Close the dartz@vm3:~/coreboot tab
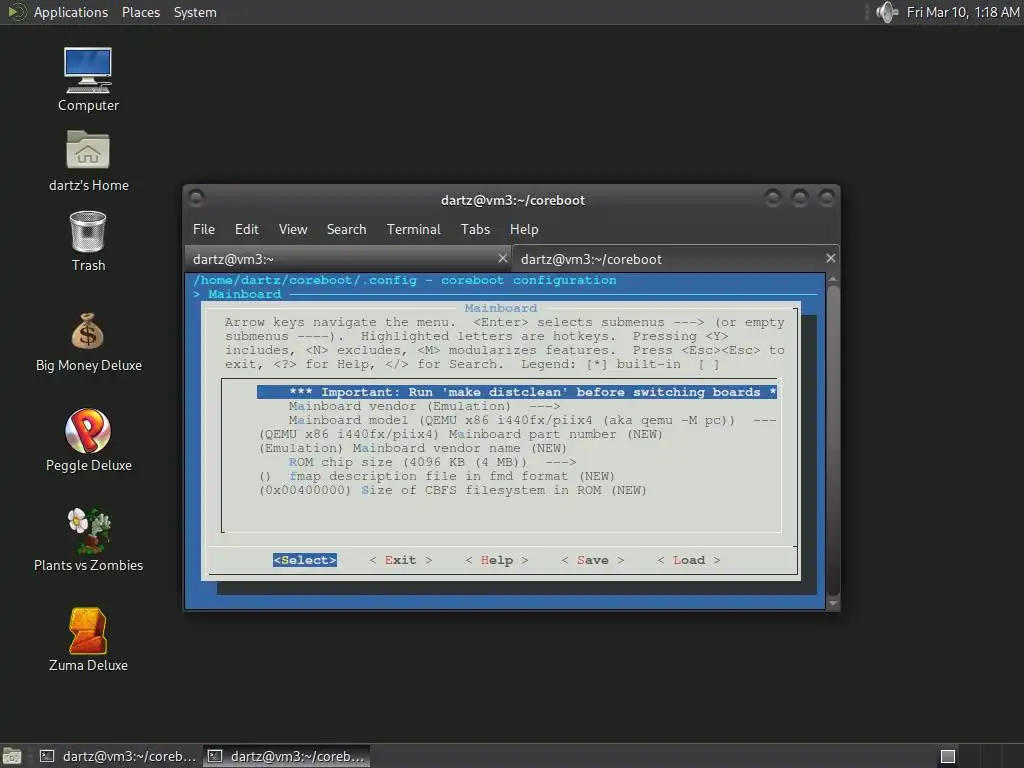Image resolution: width=1024 pixels, height=768 pixels. pos(831,259)
